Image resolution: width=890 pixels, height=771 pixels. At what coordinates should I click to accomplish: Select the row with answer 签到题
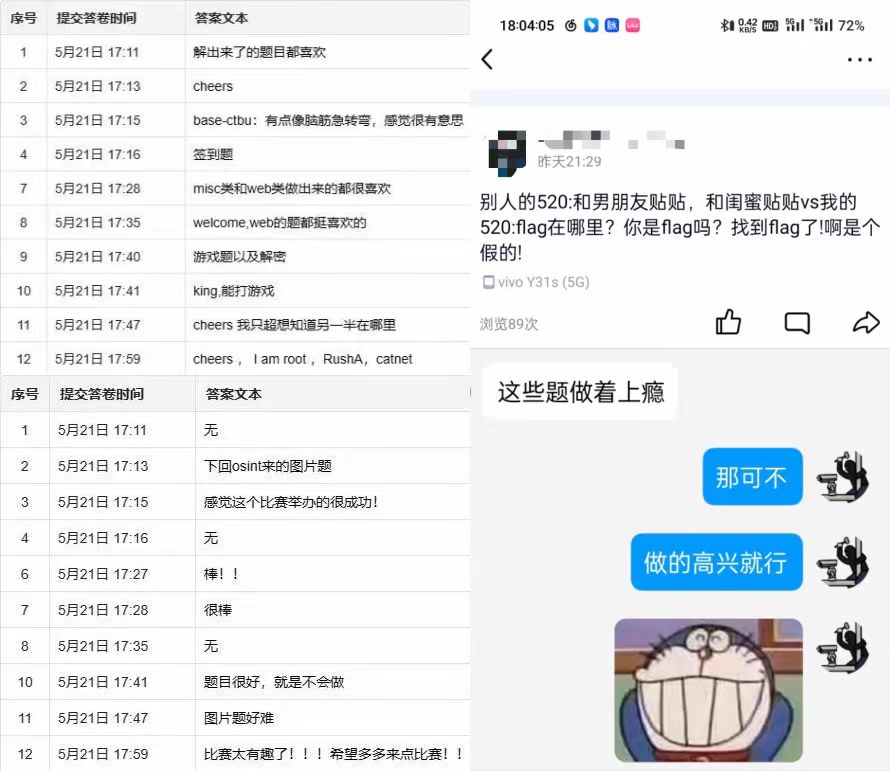(x=213, y=155)
